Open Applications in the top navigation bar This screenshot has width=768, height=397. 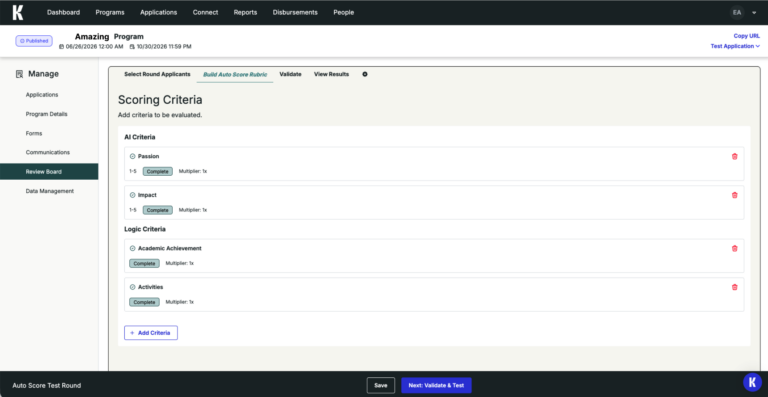click(159, 13)
